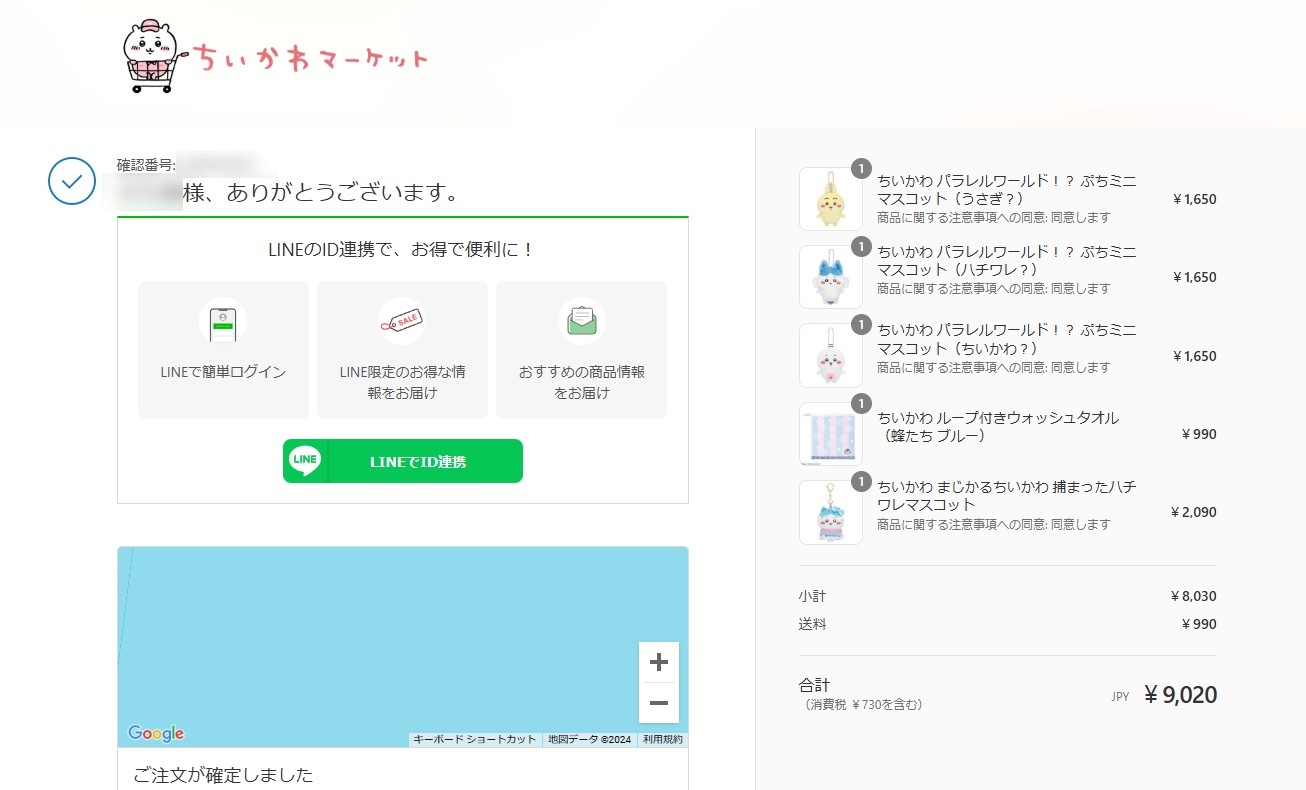Viewport: 1306px width, 790px height.
Task: Click the SALE tag icon
Action: tap(402, 321)
